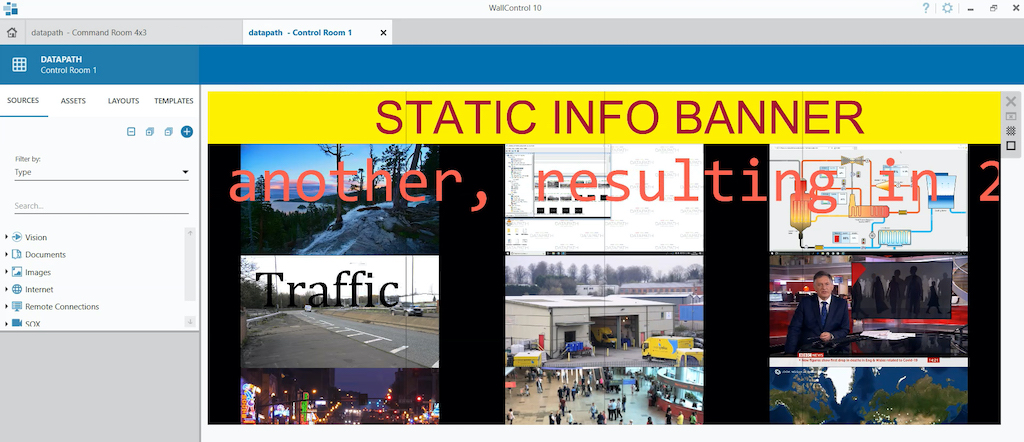The height and width of the screenshot is (442, 1024).
Task: Click the collapse all minus box icon
Action: point(131,132)
